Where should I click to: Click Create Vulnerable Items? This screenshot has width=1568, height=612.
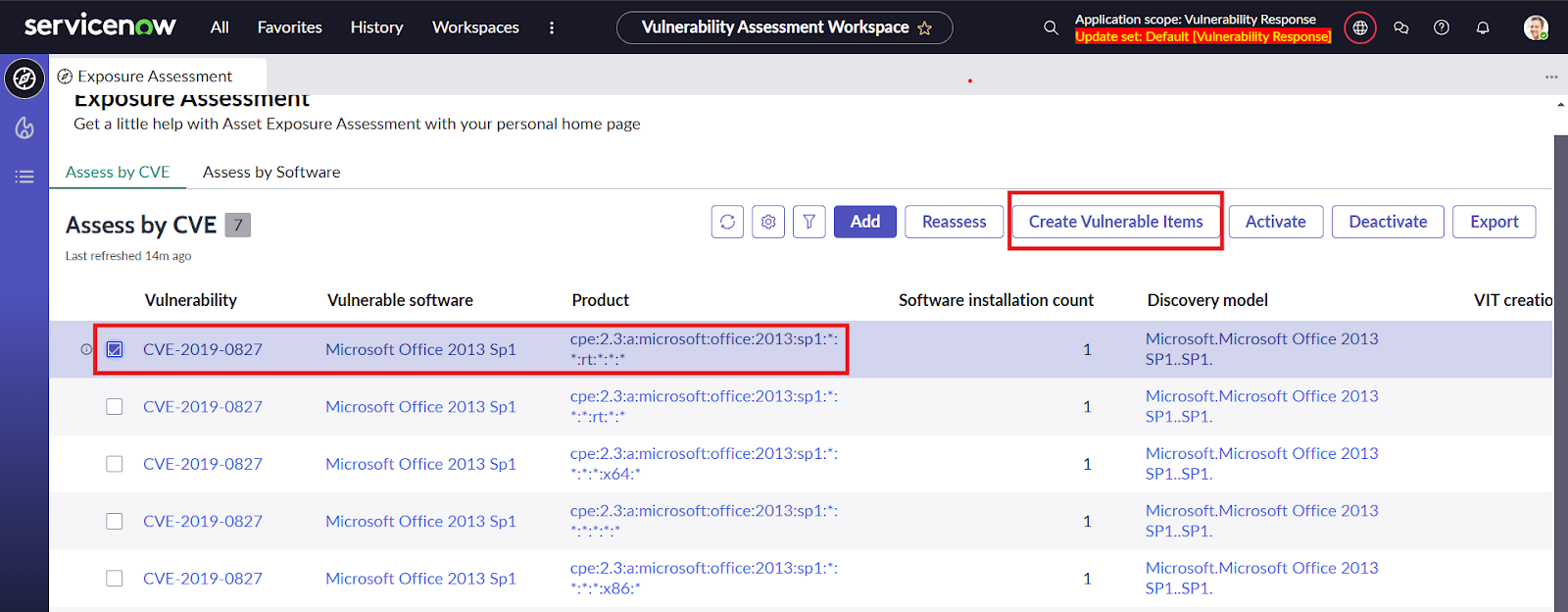point(1116,222)
